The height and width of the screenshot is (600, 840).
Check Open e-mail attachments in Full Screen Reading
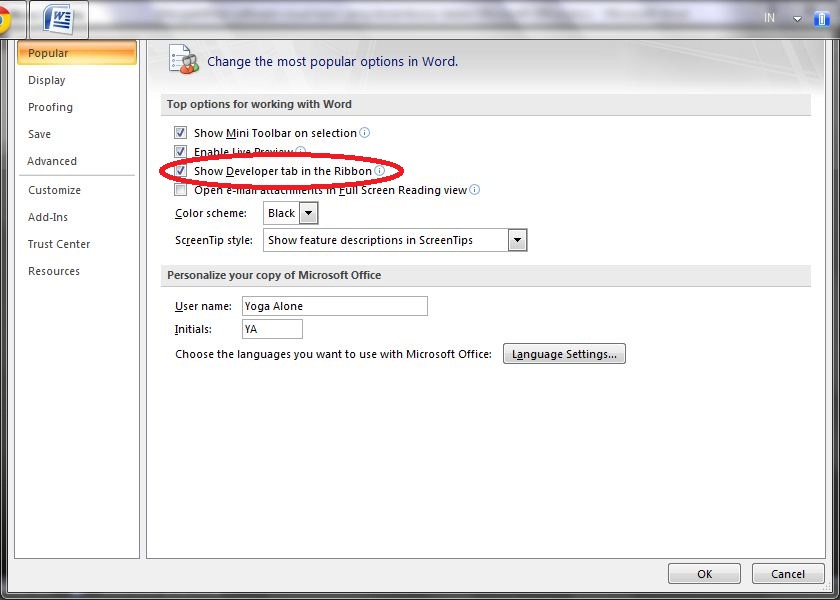pos(181,190)
